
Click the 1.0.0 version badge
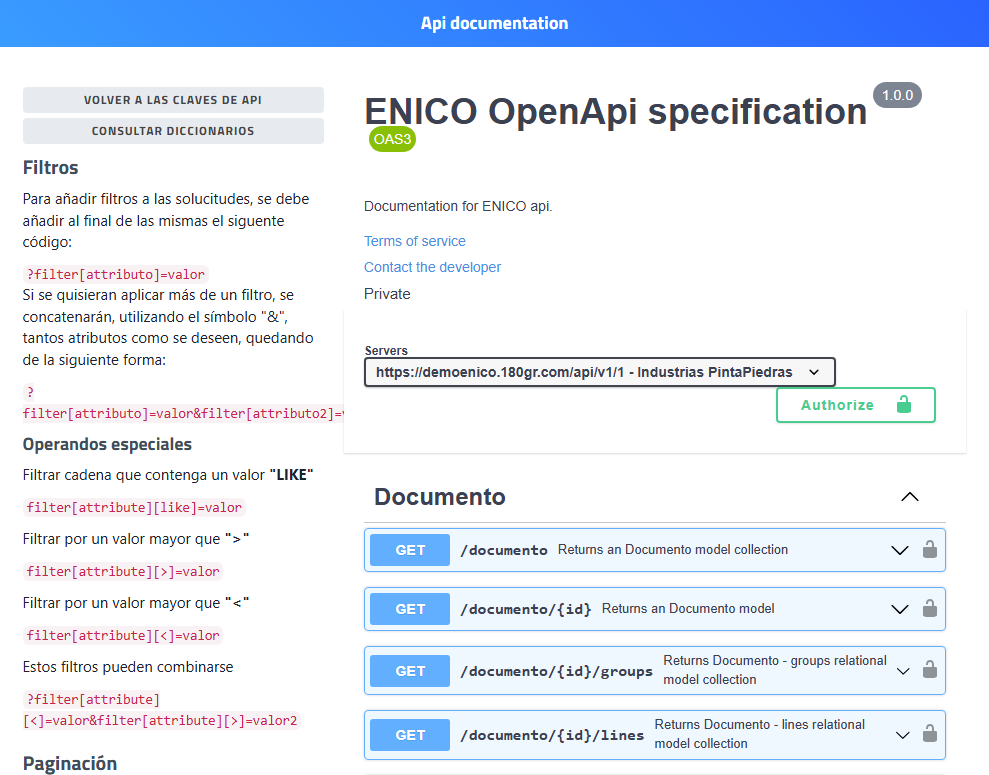pos(897,95)
